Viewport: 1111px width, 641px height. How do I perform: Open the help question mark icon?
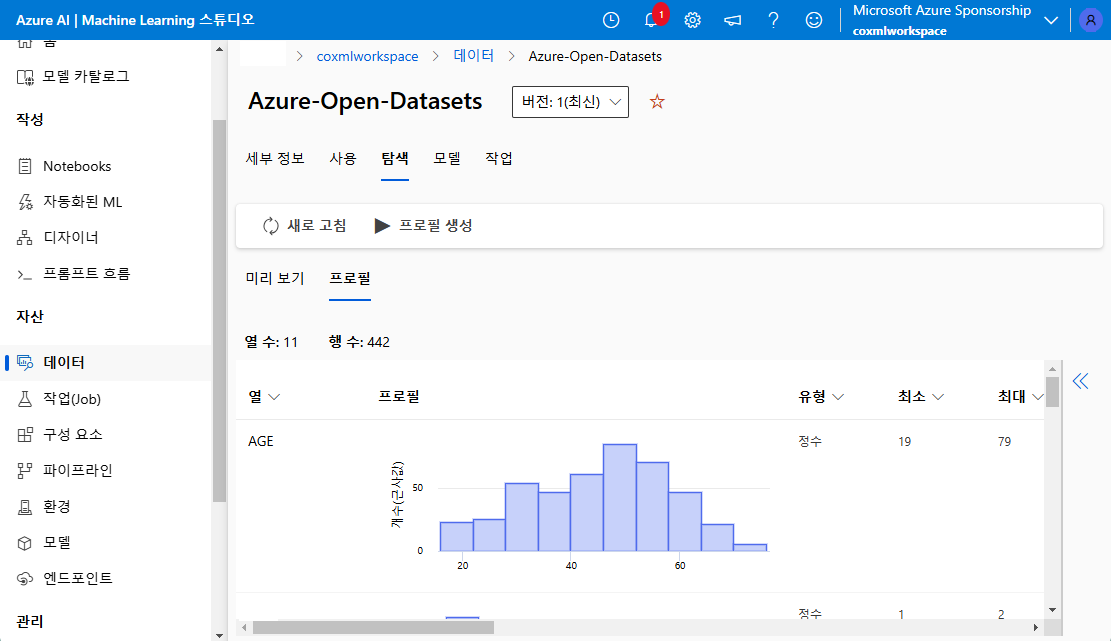773,20
